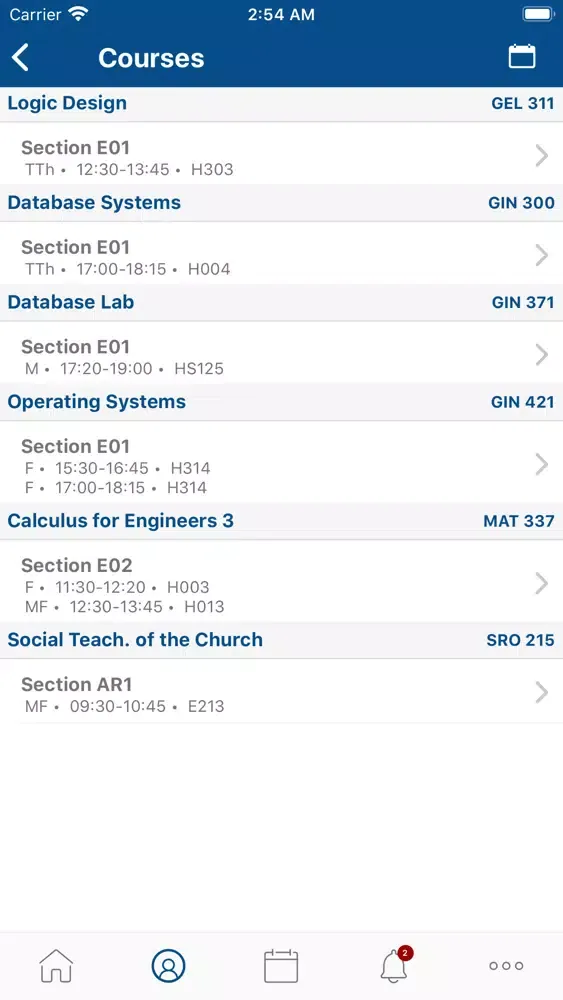The width and height of the screenshot is (563, 1000).
Task: Open calendar view from header icon
Action: click(522, 57)
